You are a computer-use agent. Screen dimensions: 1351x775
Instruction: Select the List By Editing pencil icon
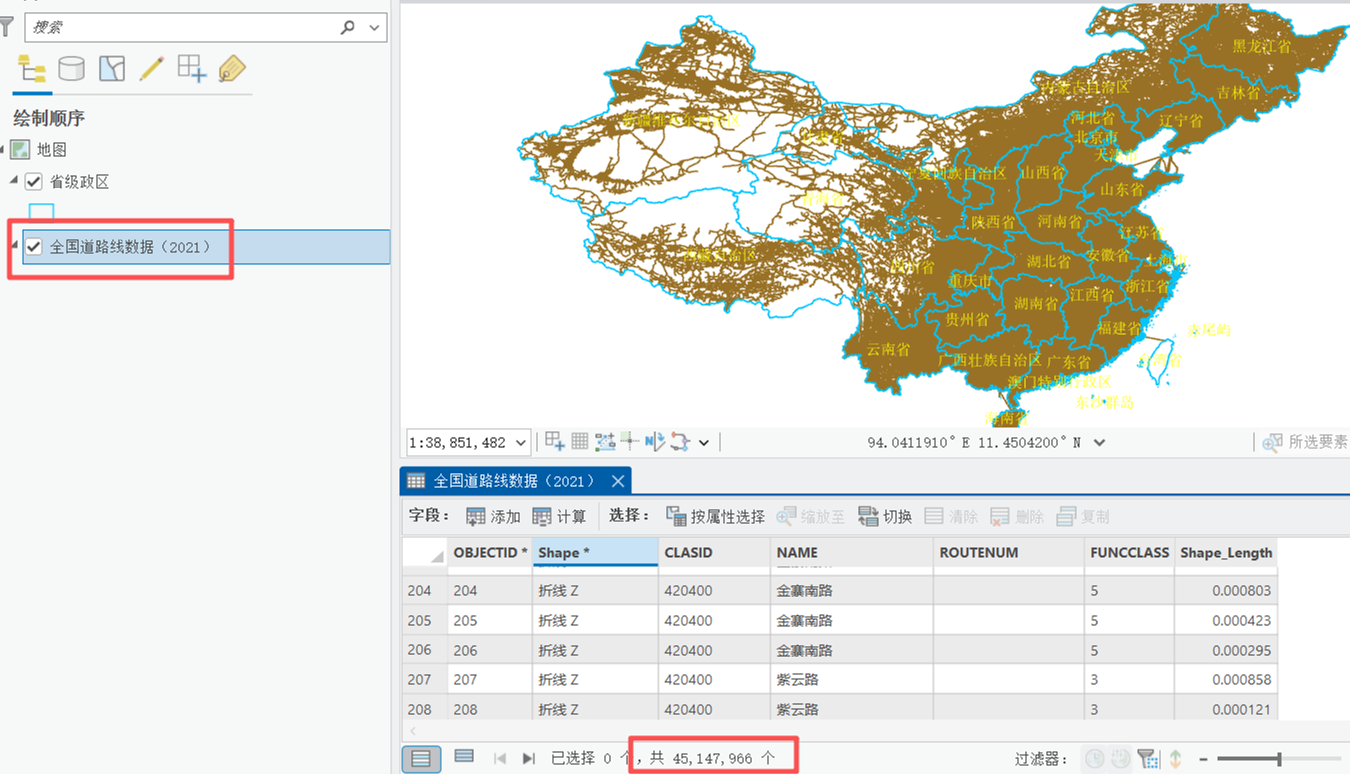coord(152,68)
